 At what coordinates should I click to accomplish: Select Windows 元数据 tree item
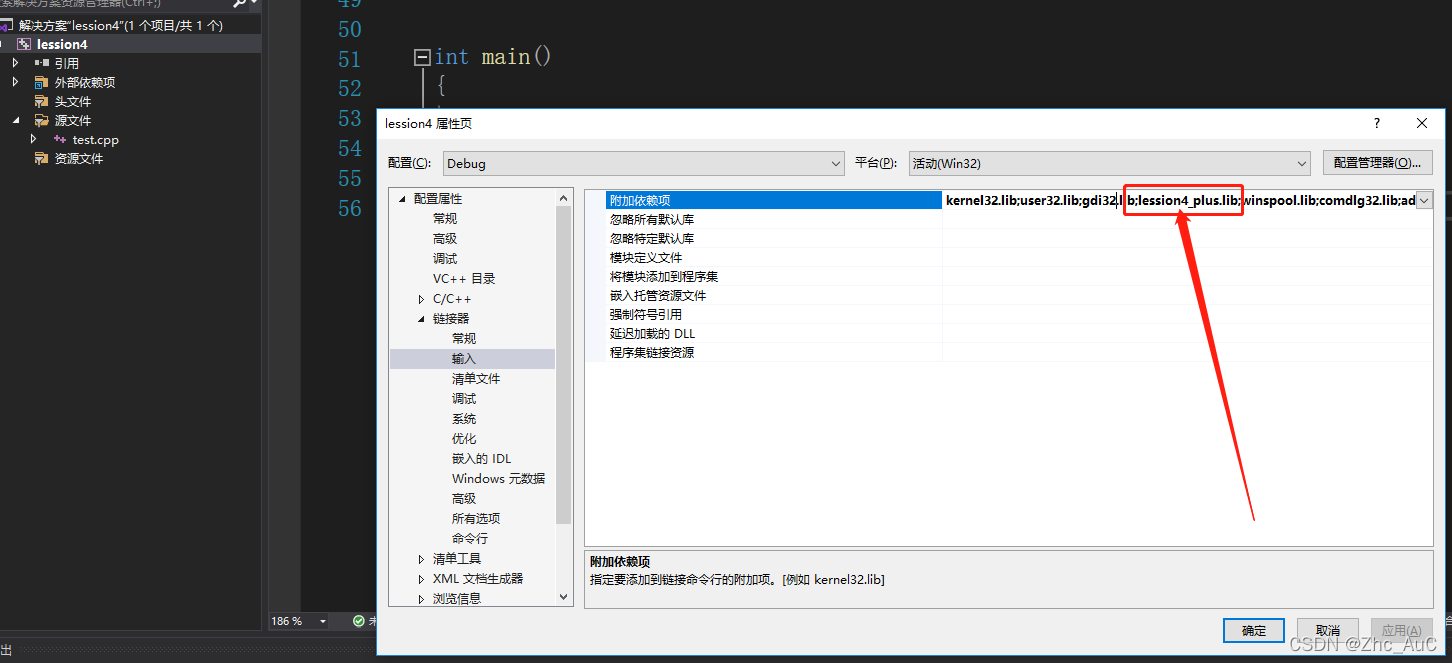[x=499, y=479]
